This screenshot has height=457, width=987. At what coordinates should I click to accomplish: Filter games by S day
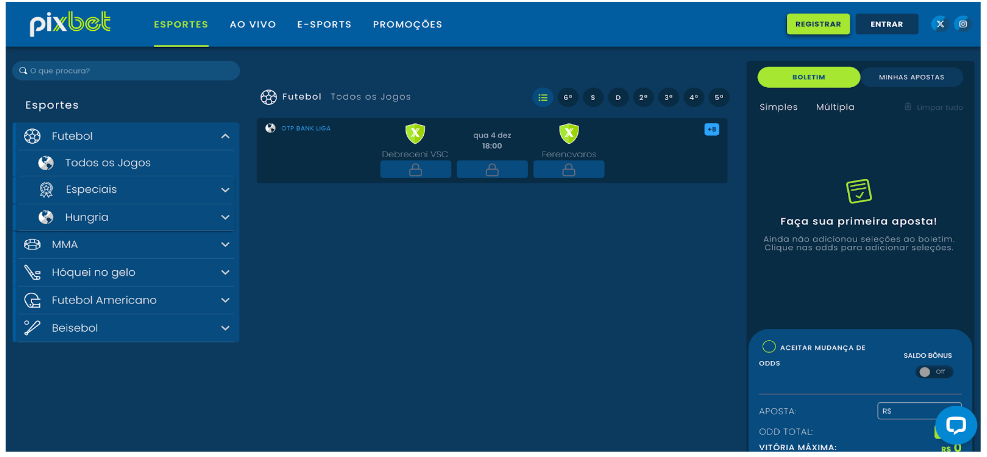(x=593, y=98)
